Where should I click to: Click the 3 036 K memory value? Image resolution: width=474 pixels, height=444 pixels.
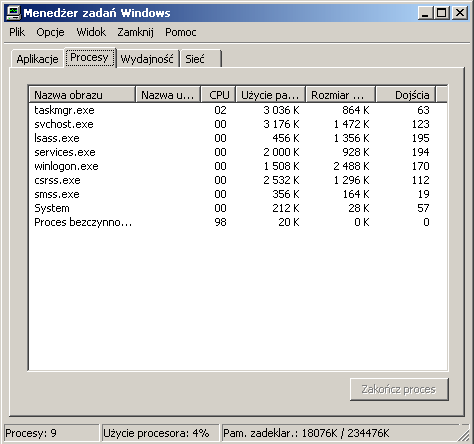click(281, 110)
